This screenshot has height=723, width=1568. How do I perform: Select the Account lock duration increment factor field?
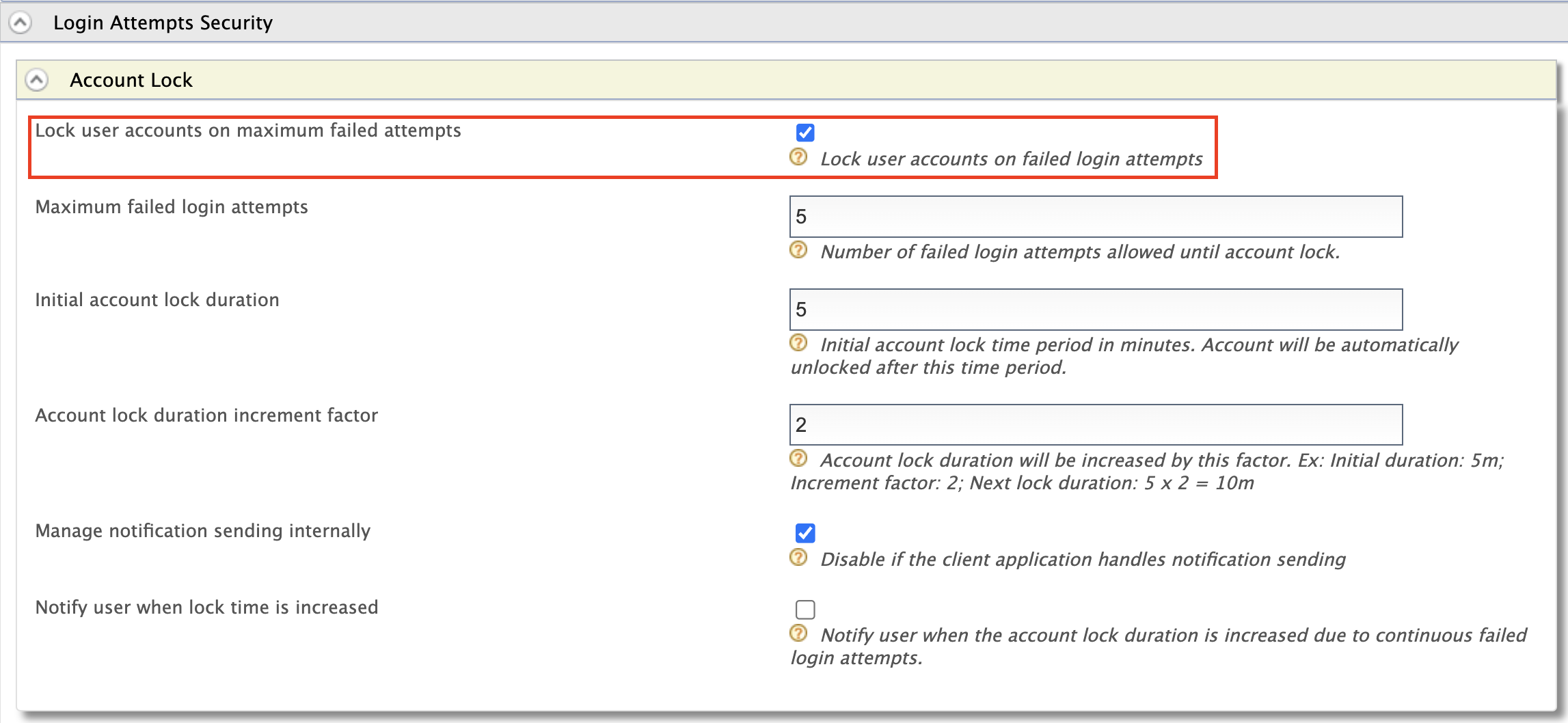(x=1094, y=424)
